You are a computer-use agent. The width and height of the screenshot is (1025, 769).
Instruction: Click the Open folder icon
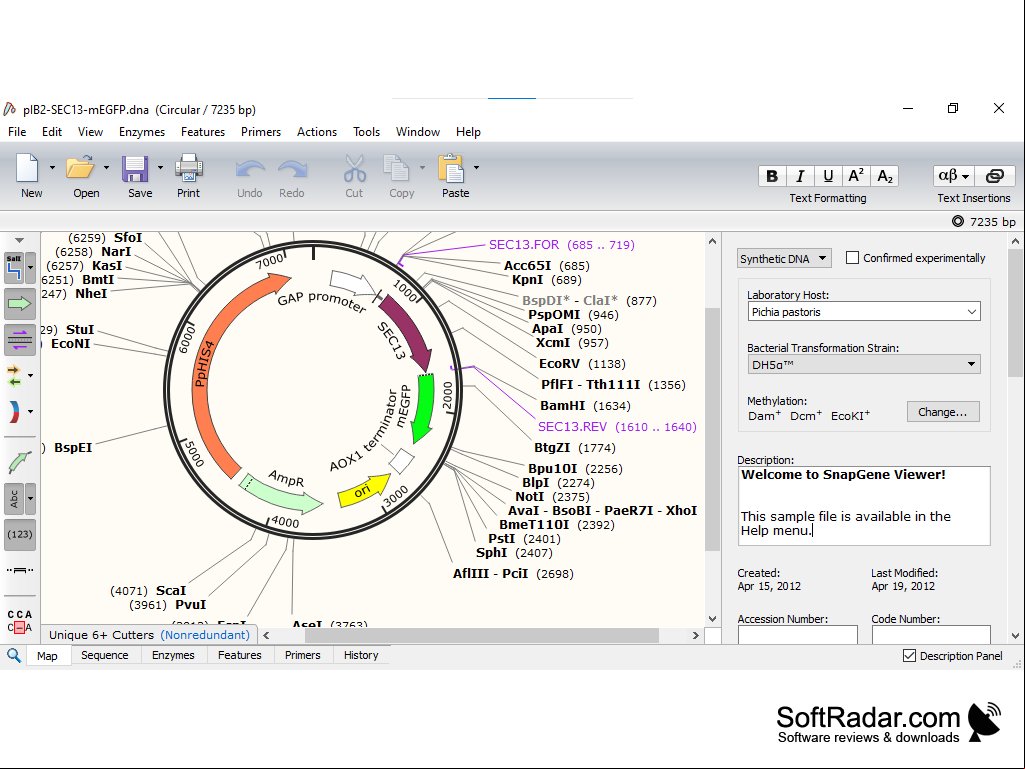(x=80, y=168)
